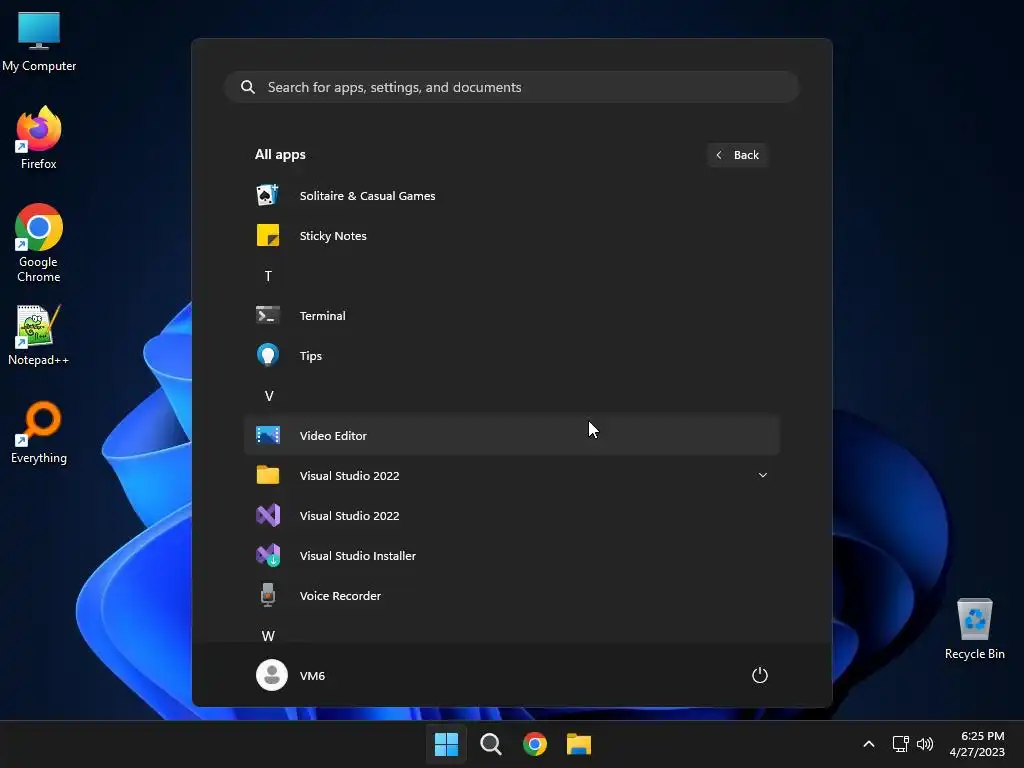Viewport: 1024px width, 768px height.
Task: Click the volume speaker tray icon
Action: (925, 744)
